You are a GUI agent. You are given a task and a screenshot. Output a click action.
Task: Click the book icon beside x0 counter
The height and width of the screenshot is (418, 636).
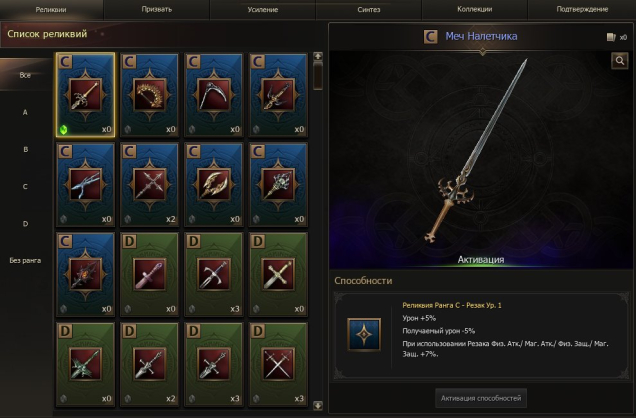click(611, 37)
